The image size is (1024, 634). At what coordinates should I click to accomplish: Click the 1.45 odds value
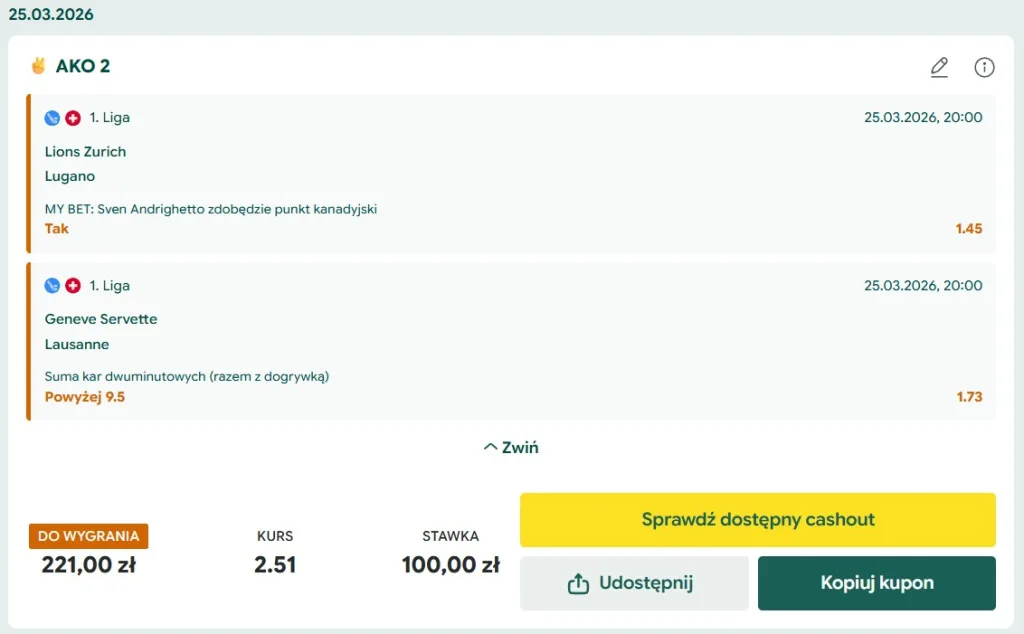coord(968,229)
